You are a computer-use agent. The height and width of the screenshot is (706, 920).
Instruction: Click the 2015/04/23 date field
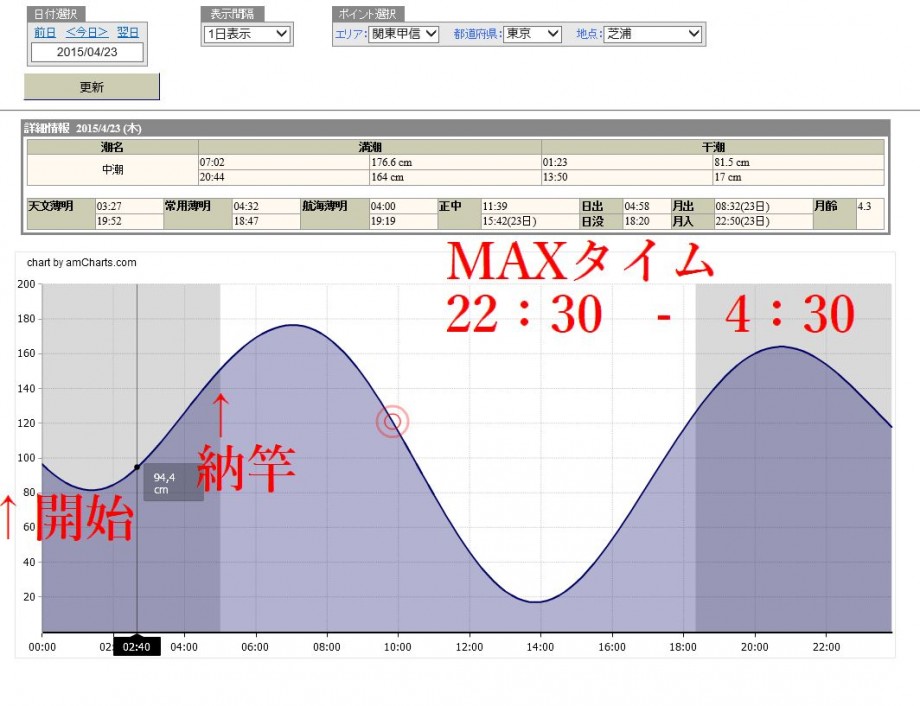click(86, 52)
